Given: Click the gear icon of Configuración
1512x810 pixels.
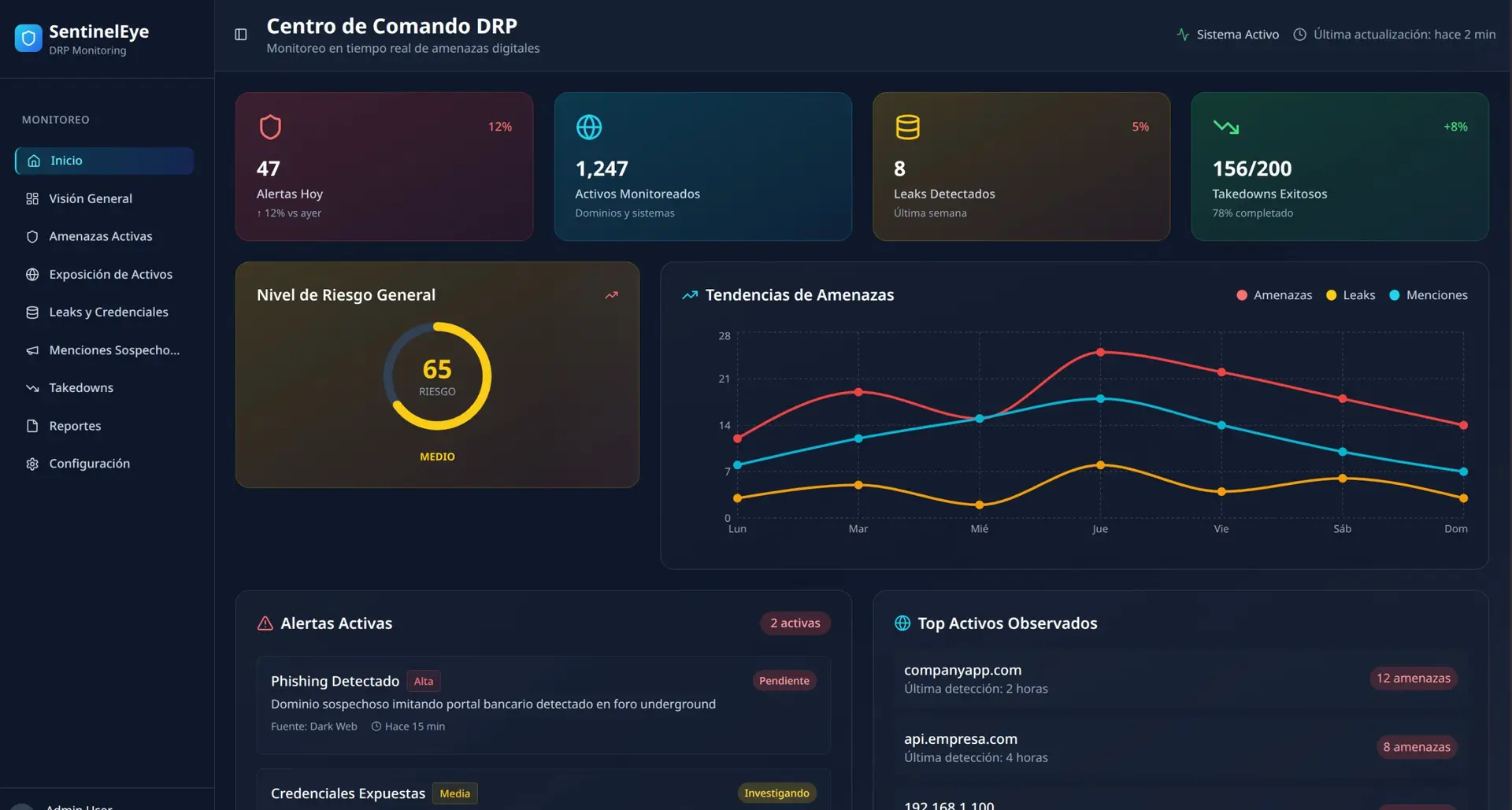Looking at the screenshot, I should click(32, 464).
